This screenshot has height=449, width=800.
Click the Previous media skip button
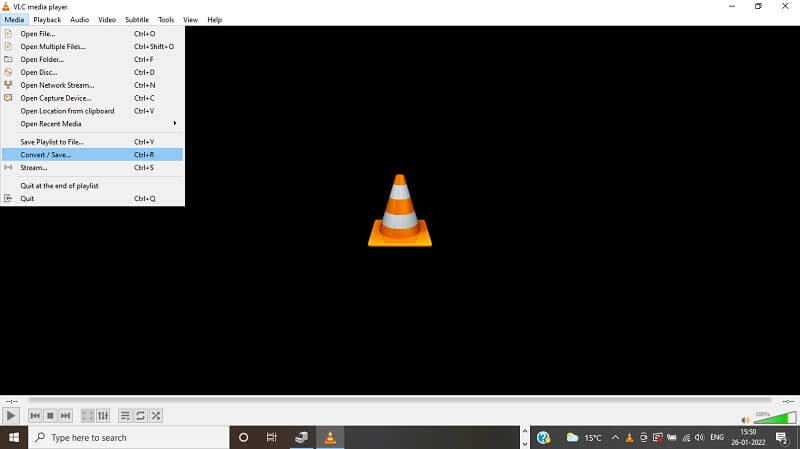(35, 416)
